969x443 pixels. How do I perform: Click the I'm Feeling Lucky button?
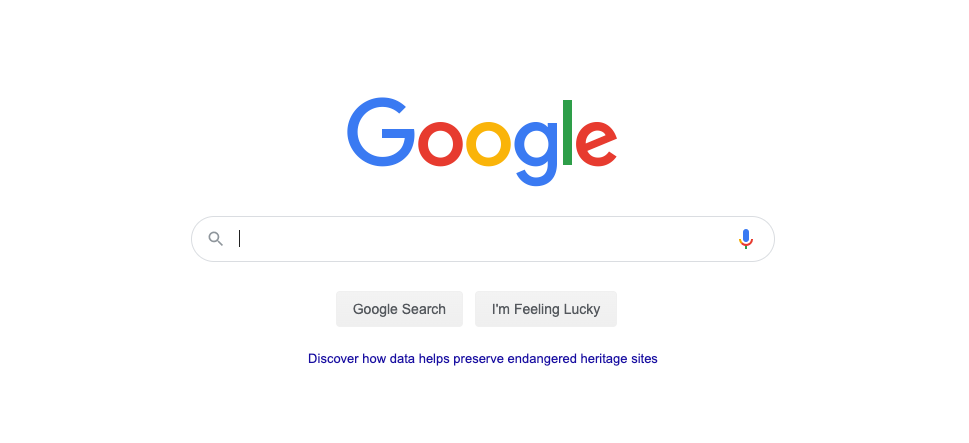click(x=546, y=309)
